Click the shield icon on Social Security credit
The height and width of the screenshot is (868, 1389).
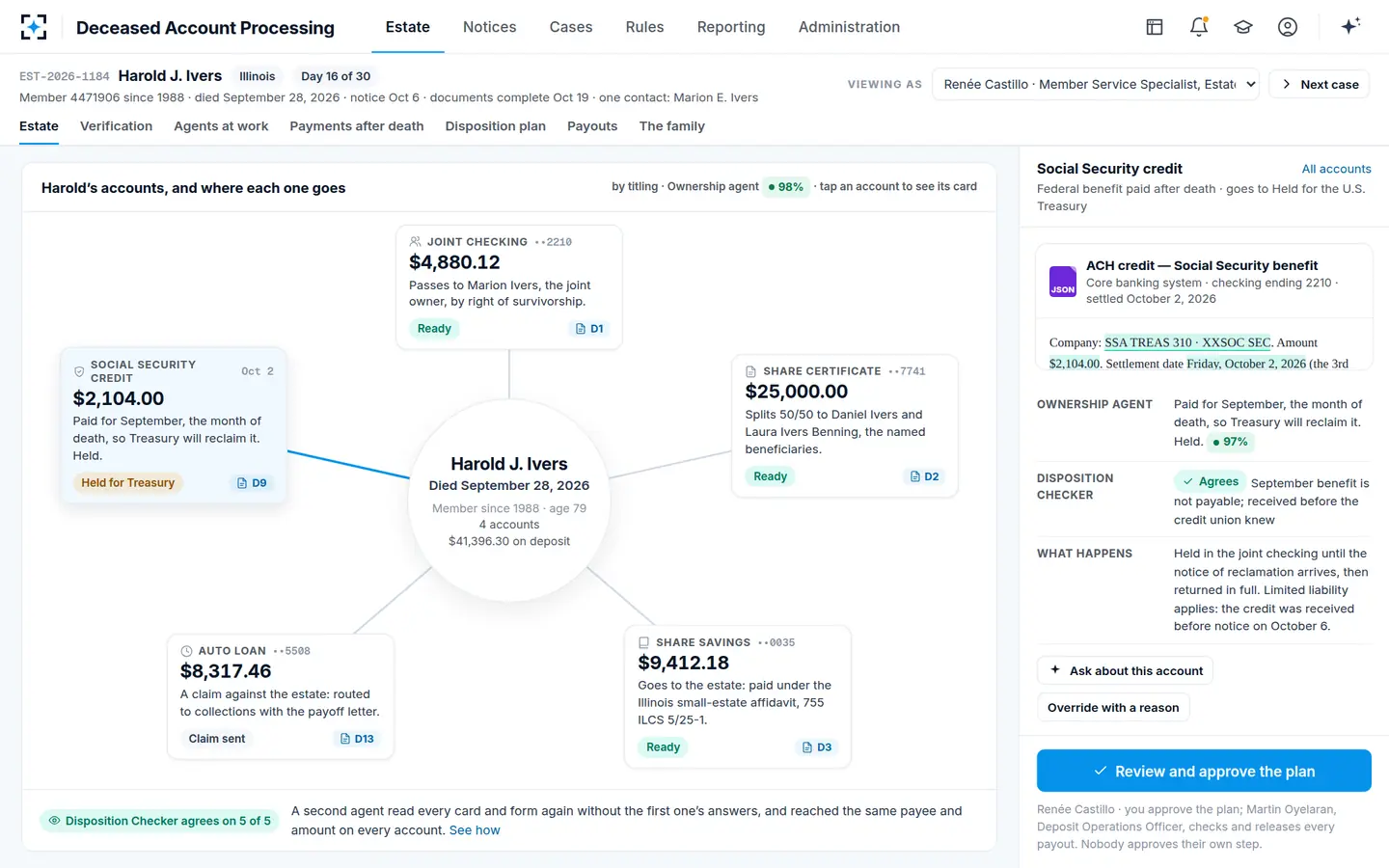tap(79, 371)
